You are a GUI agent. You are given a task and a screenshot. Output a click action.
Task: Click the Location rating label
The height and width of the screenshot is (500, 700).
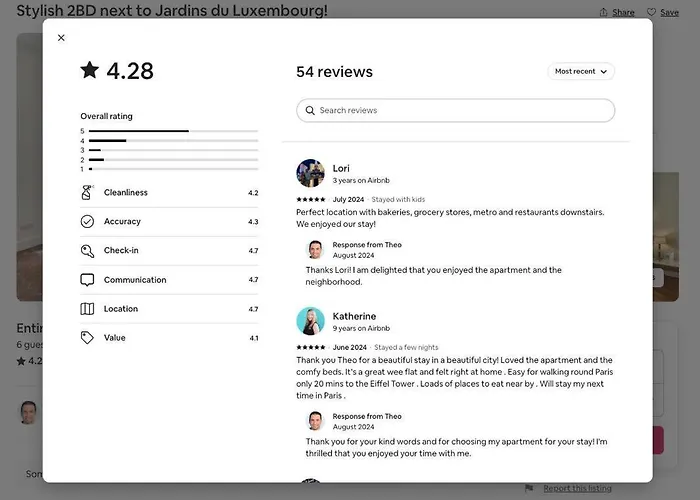(121, 309)
